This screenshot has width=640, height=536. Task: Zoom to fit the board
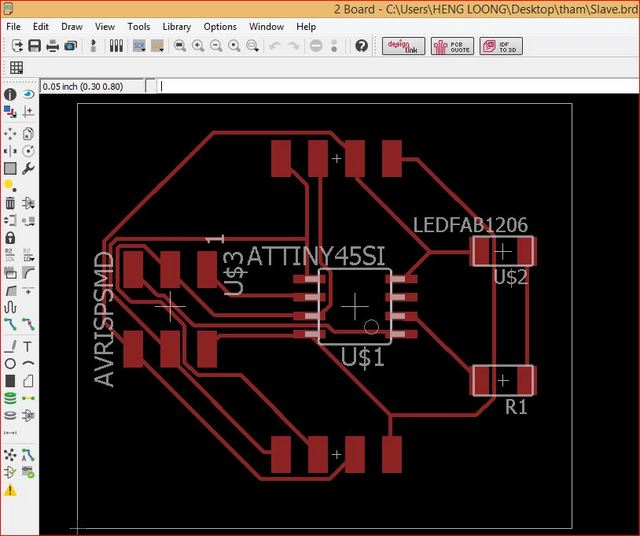coord(180,46)
